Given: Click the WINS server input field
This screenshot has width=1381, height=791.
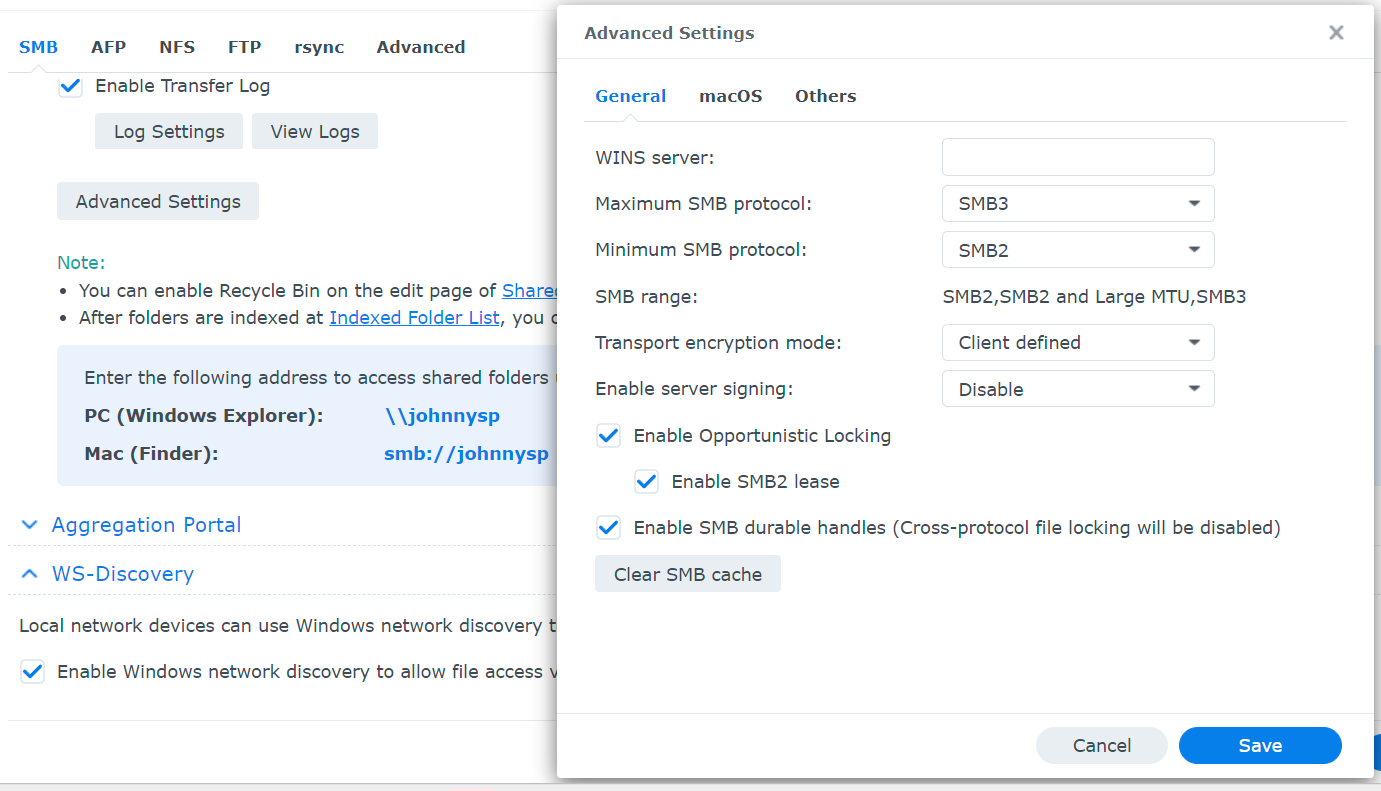Looking at the screenshot, I should point(1078,157).
